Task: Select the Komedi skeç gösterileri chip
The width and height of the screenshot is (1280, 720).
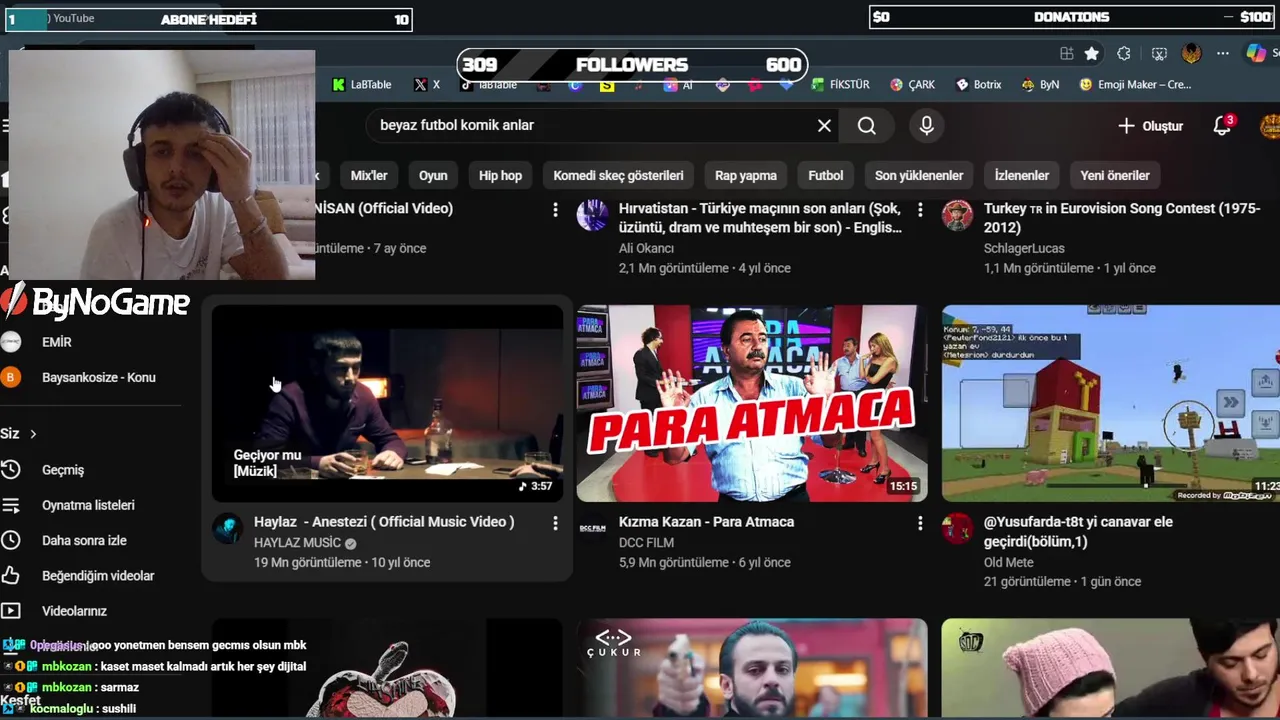Action: point(618,175)
